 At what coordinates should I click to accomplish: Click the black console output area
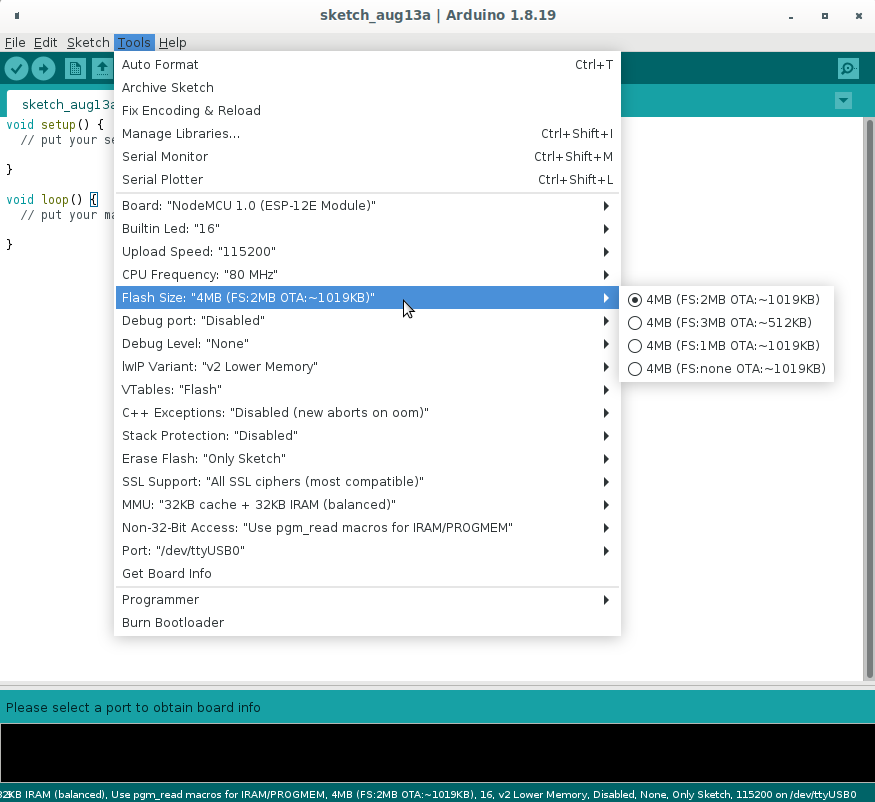[x=438, y=753]
